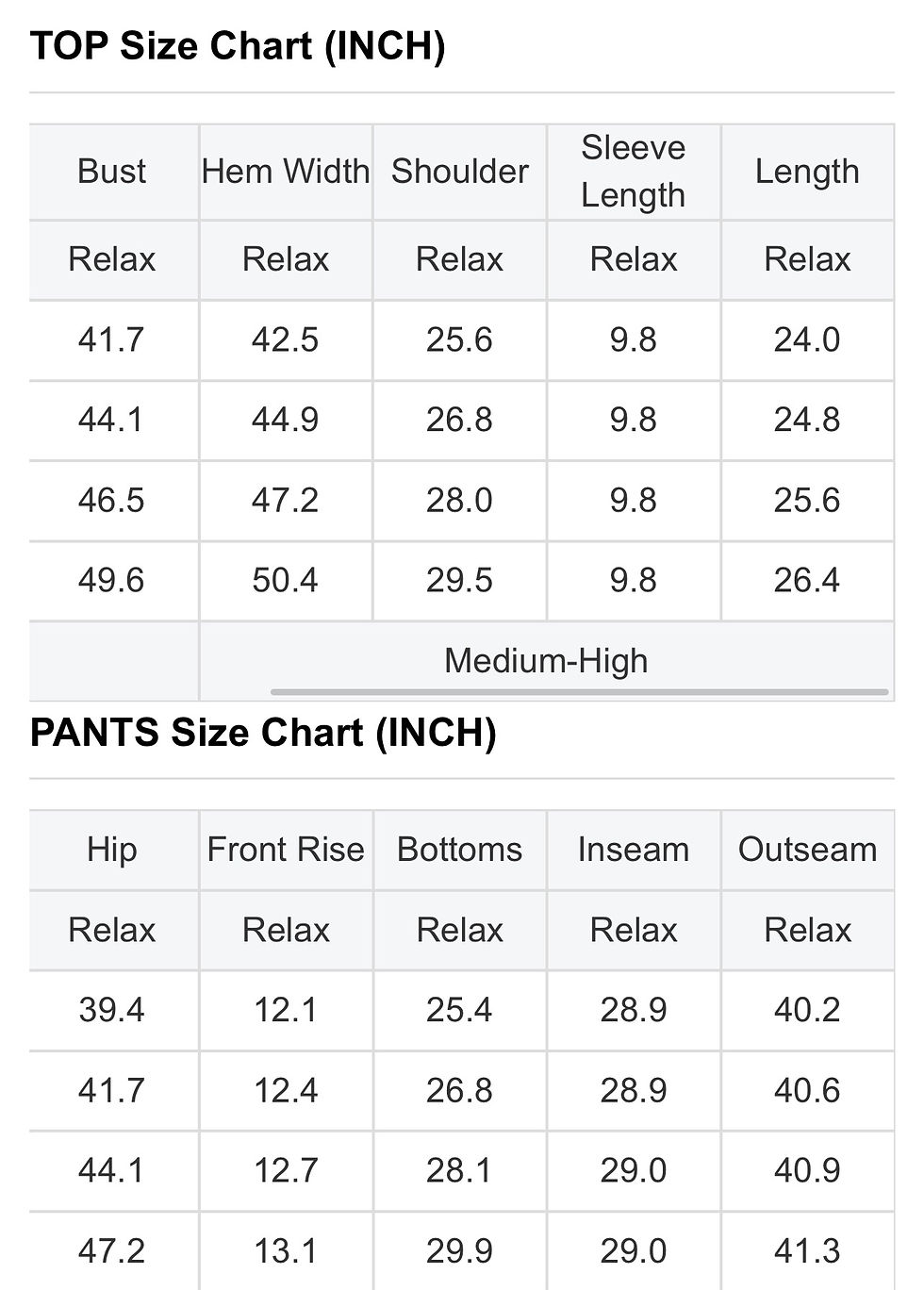Click the TOP Size Chart (INCH) heading
Screen dimensions: 924x1290
(238, 46)
